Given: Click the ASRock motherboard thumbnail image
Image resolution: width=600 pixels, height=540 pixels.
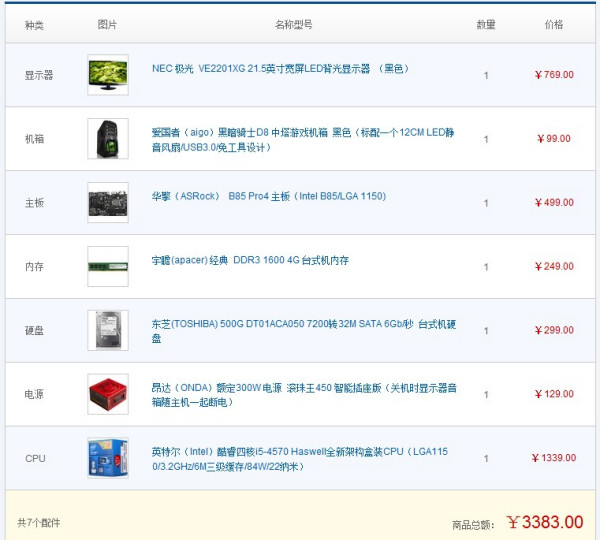Looking at the screenshot, I should point(108,202).
